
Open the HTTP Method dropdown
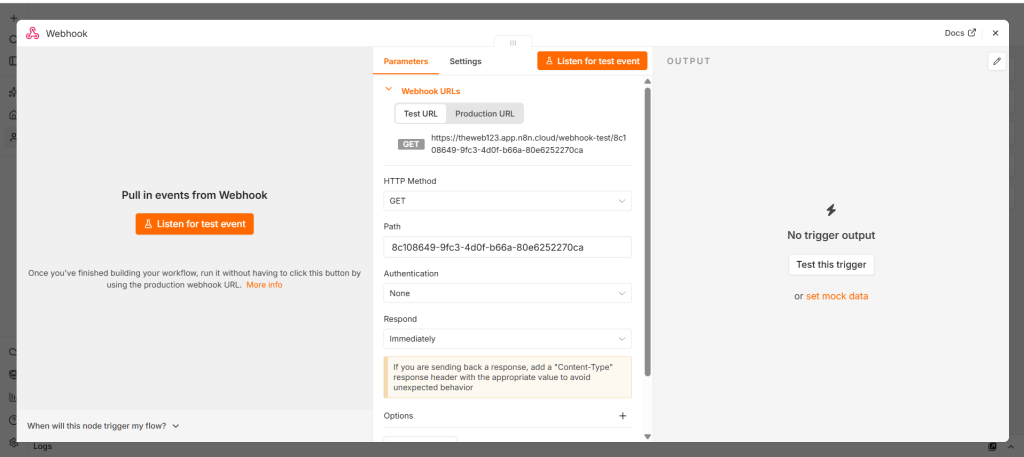click(507, 201)
